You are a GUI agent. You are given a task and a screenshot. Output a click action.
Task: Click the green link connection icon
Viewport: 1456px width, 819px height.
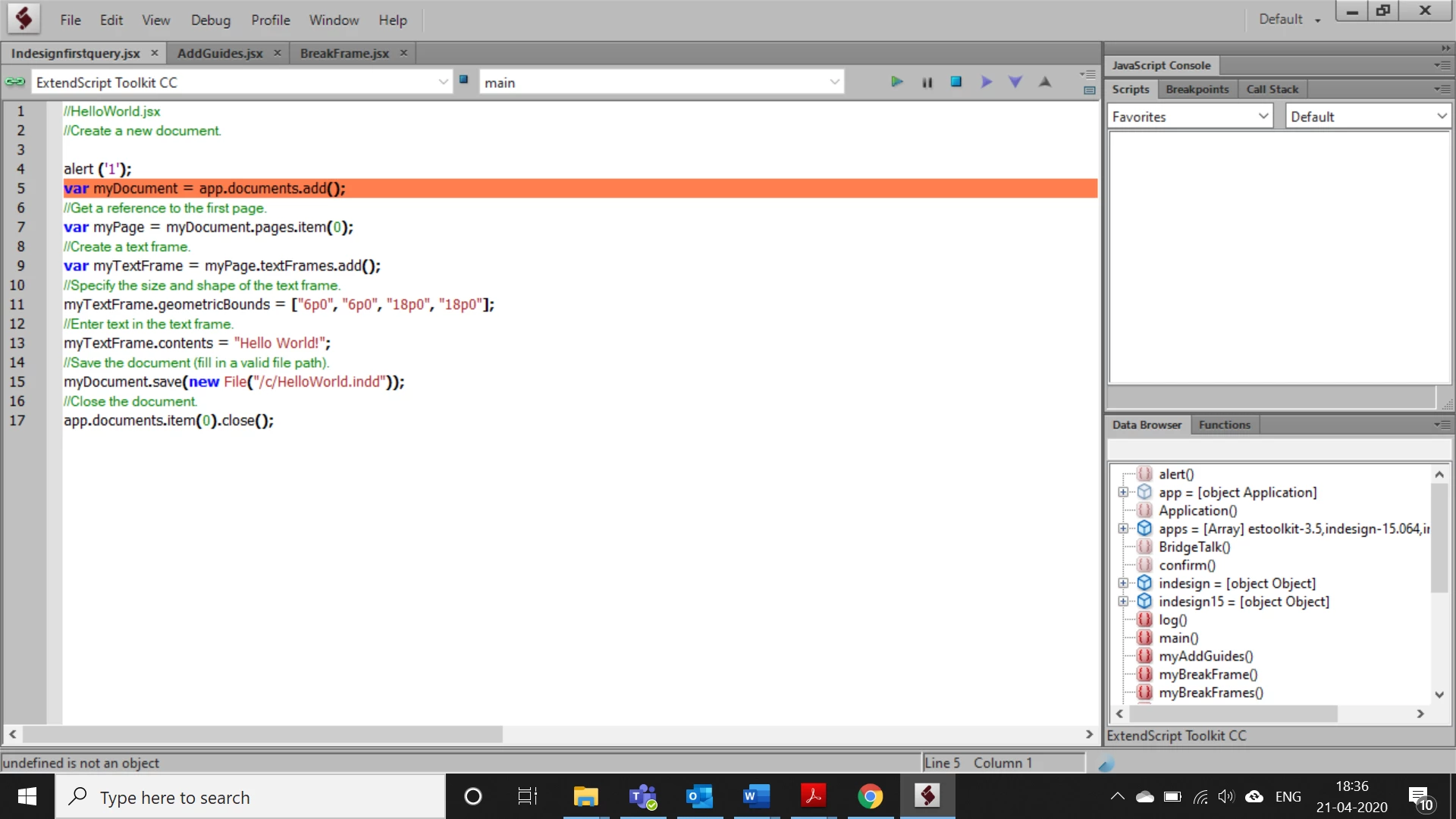15,82
